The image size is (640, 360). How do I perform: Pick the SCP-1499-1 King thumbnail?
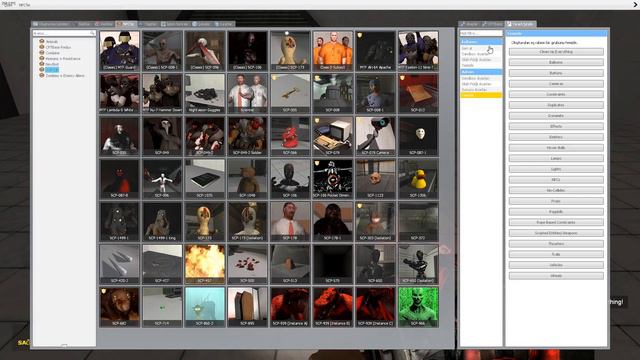tap(162, 221)
